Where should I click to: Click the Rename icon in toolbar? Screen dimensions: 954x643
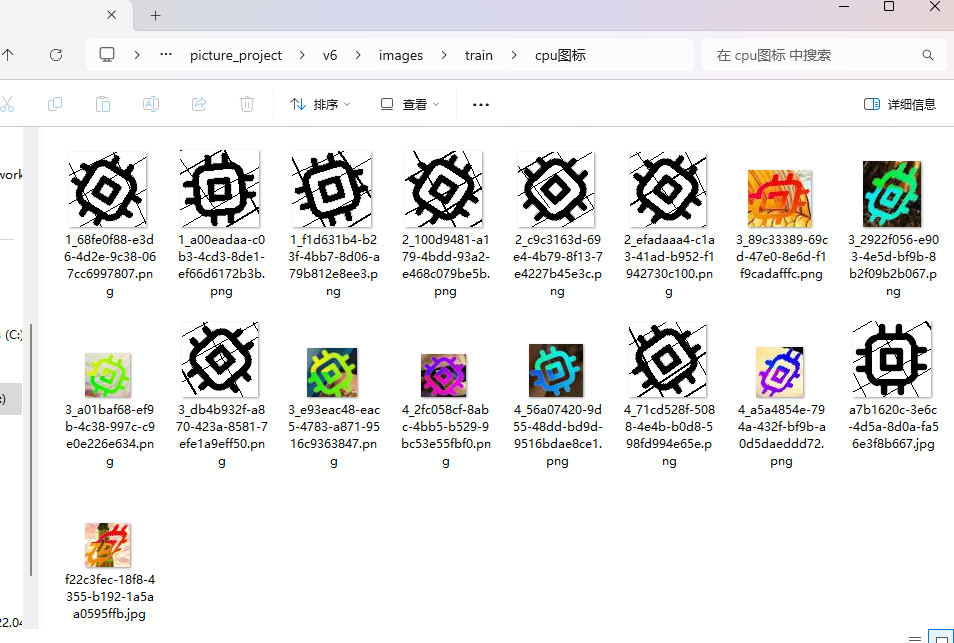click(150, 104)
